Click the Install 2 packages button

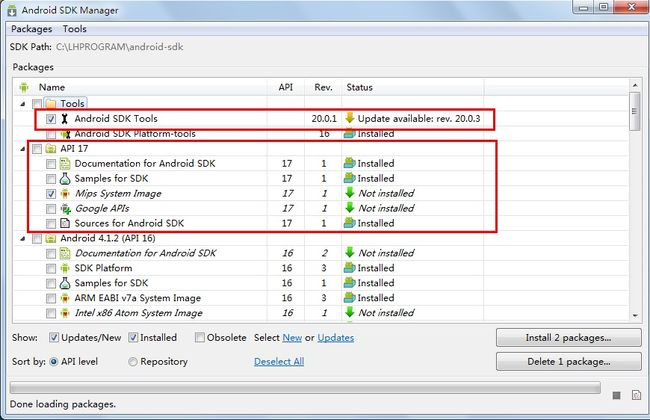click(x=568, y=337)
